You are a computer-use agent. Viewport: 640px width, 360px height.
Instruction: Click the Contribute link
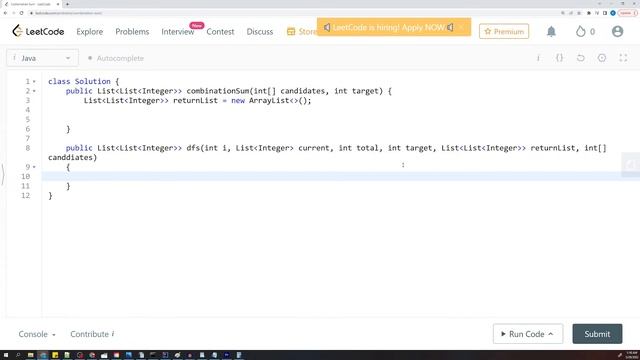92,334
